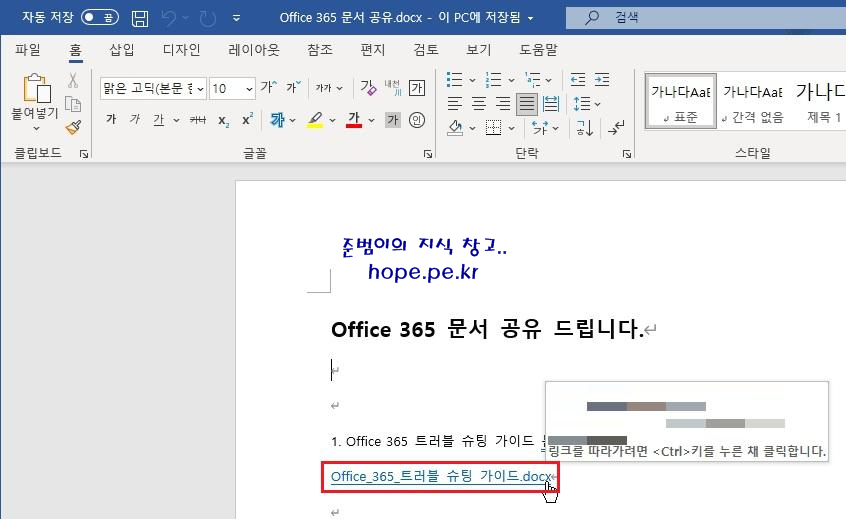846x519 pixels.
Task: Toggle Superscript x²
Action: coord(247,119)
